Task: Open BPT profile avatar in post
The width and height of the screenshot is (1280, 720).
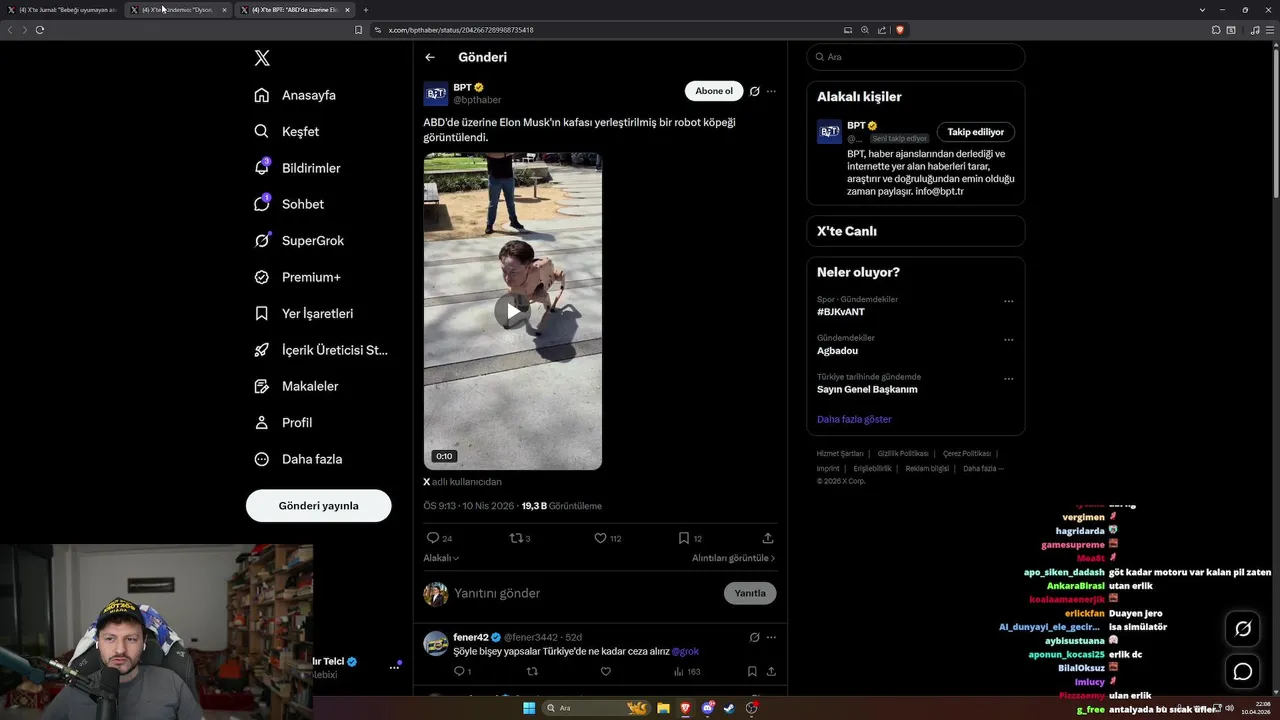Action: click(436, 94)
